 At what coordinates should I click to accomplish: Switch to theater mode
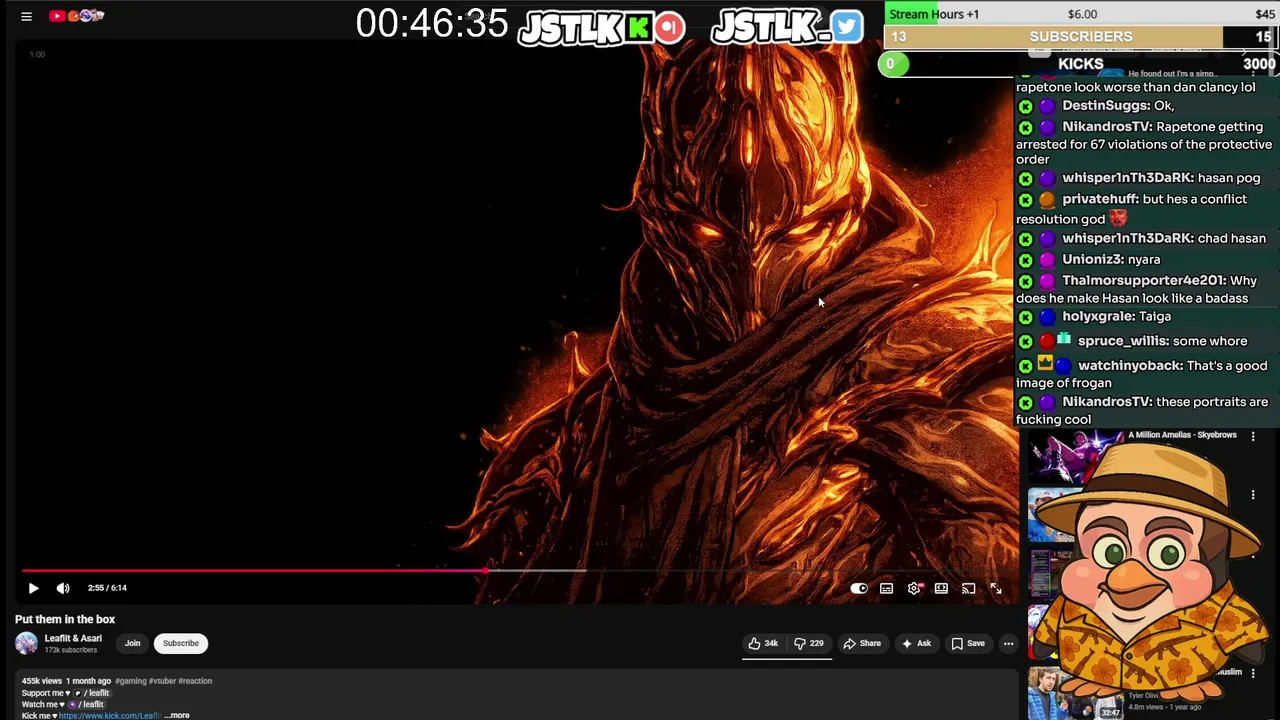(941, 588)
